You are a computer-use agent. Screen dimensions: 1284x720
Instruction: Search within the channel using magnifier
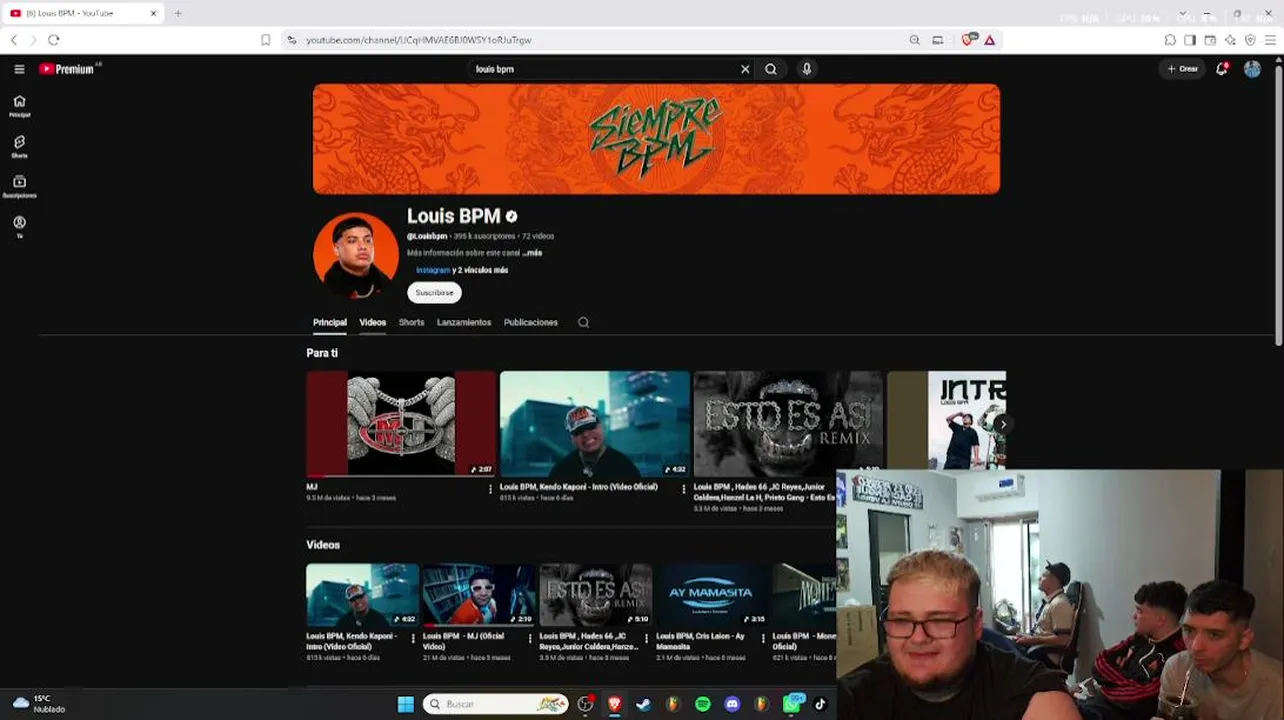[584, 322]
